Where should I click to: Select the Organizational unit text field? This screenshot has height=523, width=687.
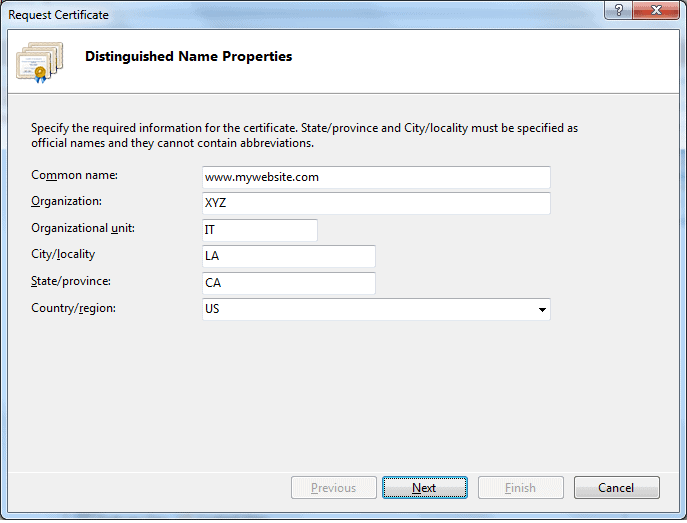259,230
